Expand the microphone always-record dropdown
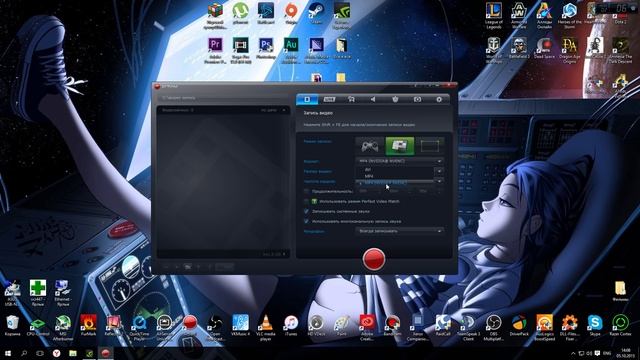This screenshot has height=360, width=640. [399, 231]
